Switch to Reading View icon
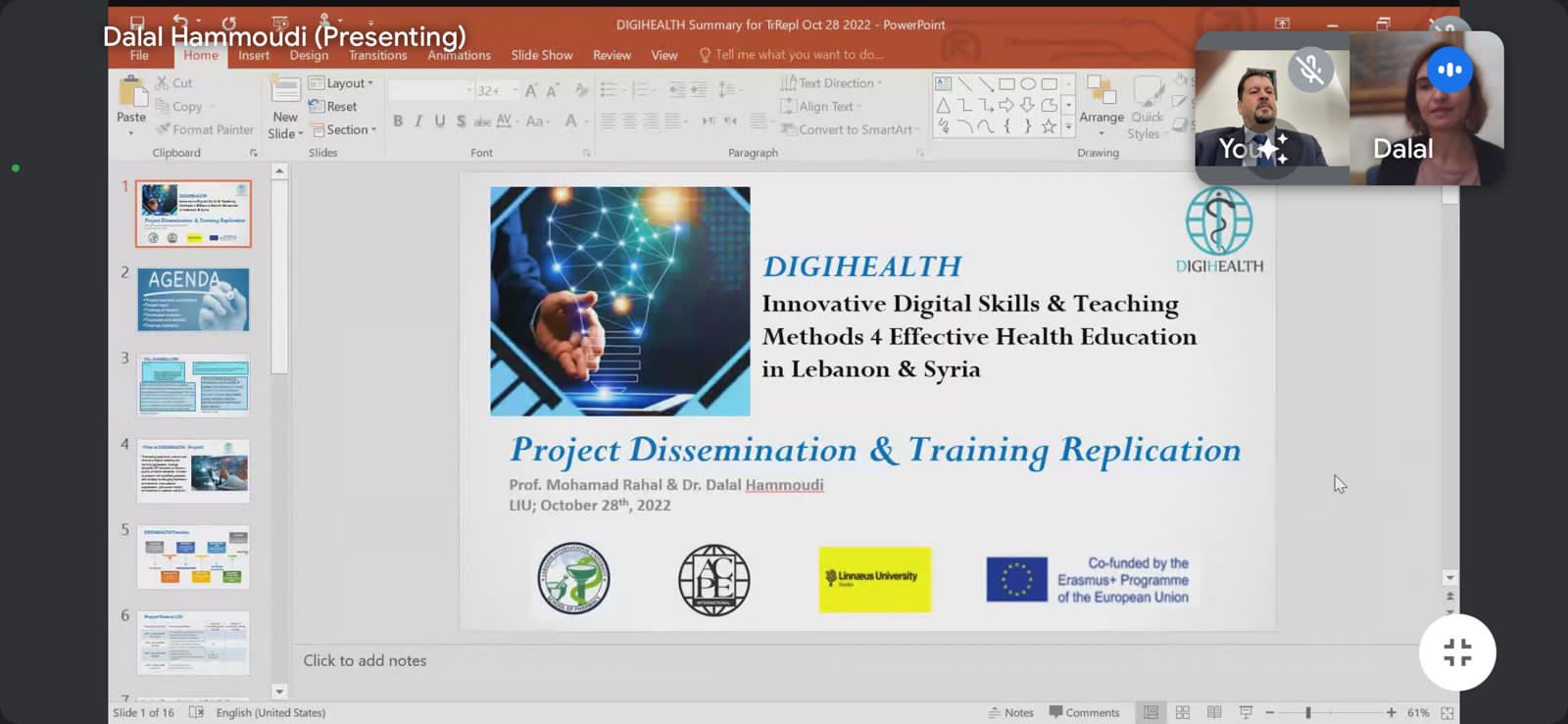1568x724 pixels. 1214,712
